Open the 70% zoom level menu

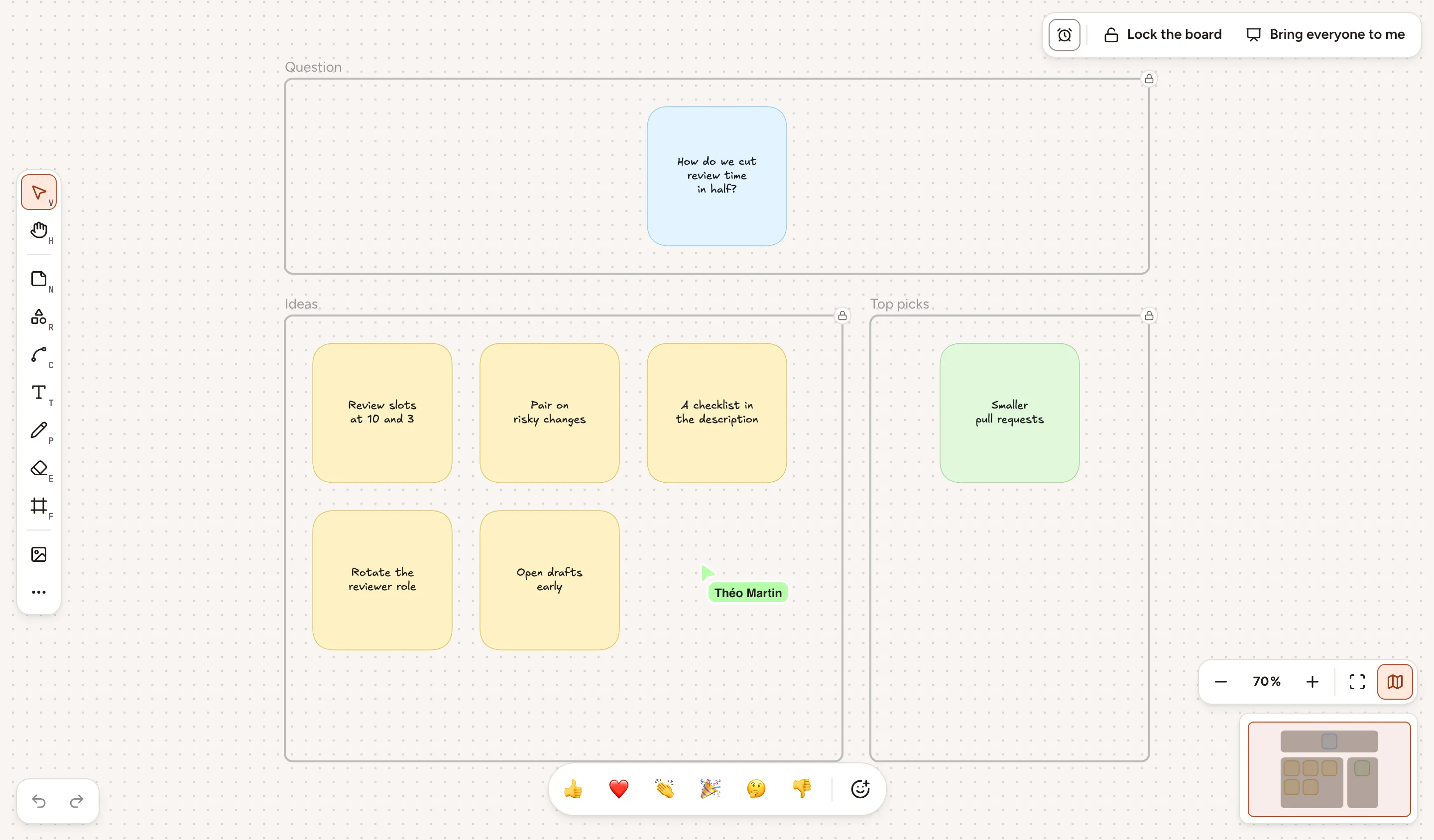(1267, 681)
